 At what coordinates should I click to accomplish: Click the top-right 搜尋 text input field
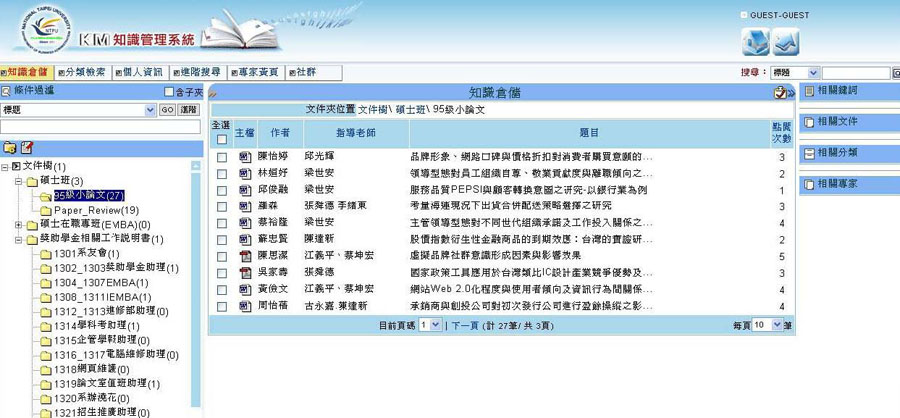[x=854, y=73]
